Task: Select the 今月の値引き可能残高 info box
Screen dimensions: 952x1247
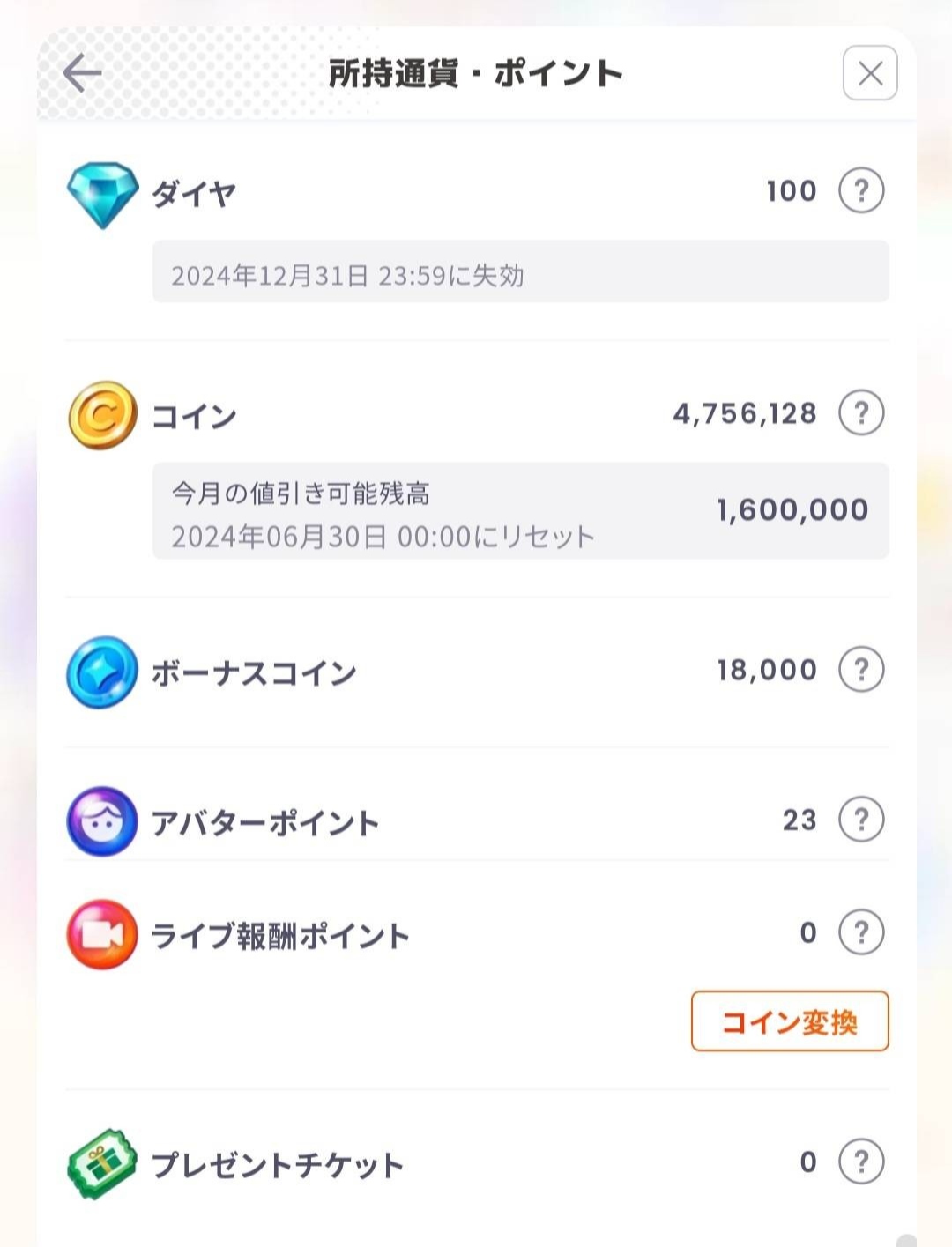Action: (x=520, y=511)
